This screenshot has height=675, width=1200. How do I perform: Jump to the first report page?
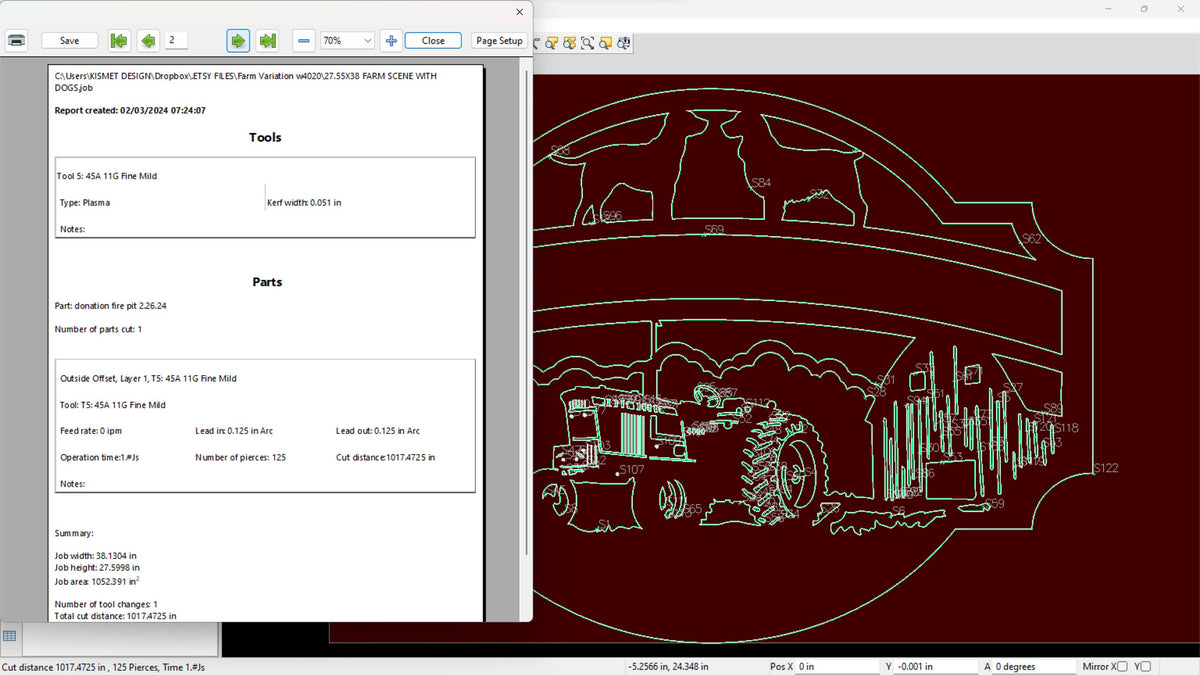tap(119, 41)
